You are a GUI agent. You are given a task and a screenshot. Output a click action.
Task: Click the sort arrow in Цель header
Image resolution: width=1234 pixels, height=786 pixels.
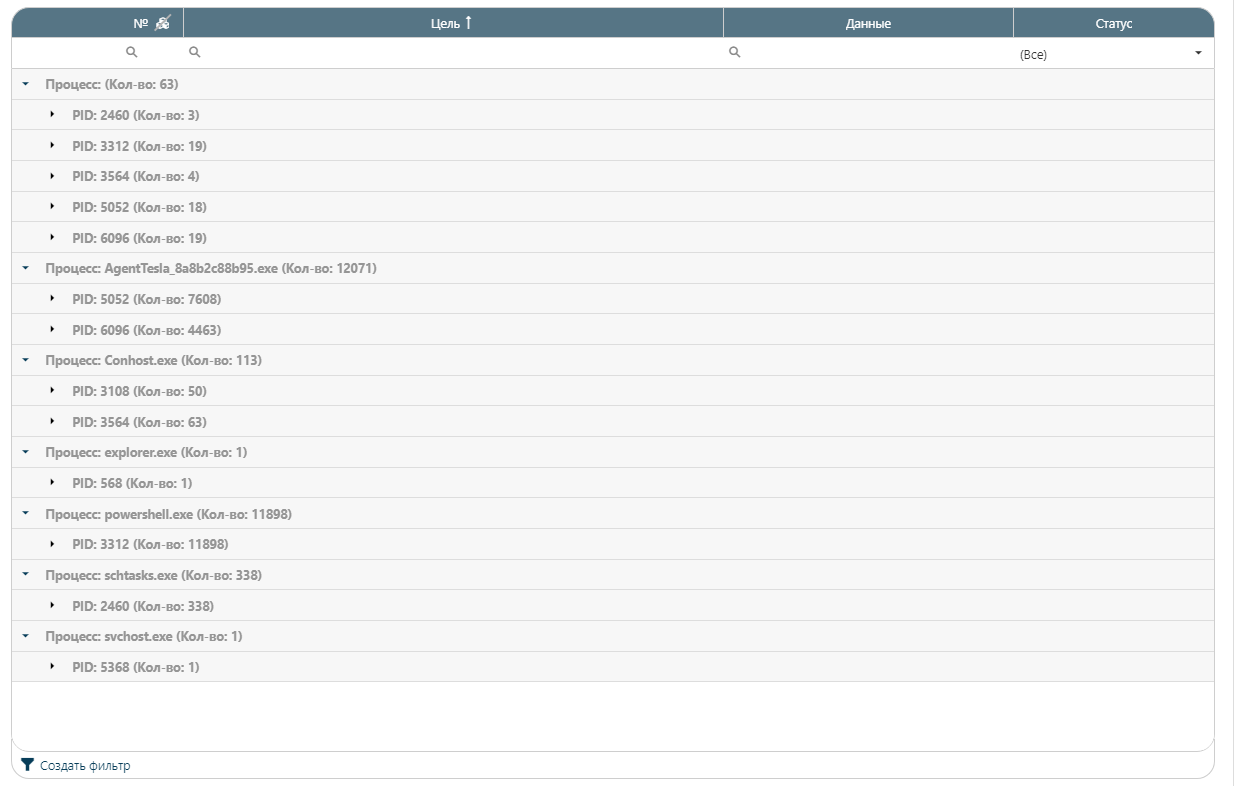click(468, 23)
